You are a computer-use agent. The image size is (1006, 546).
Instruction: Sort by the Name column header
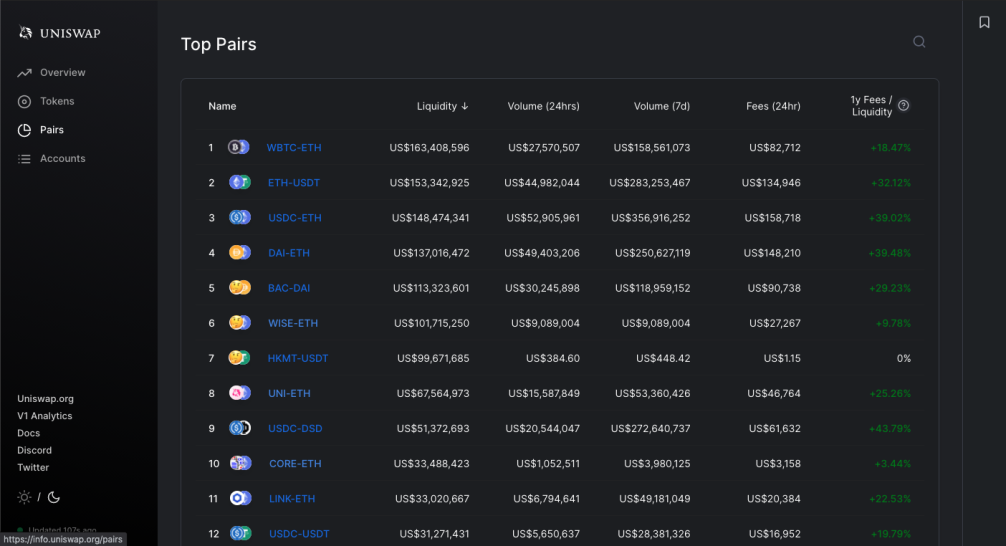click(x=222, y=106)
